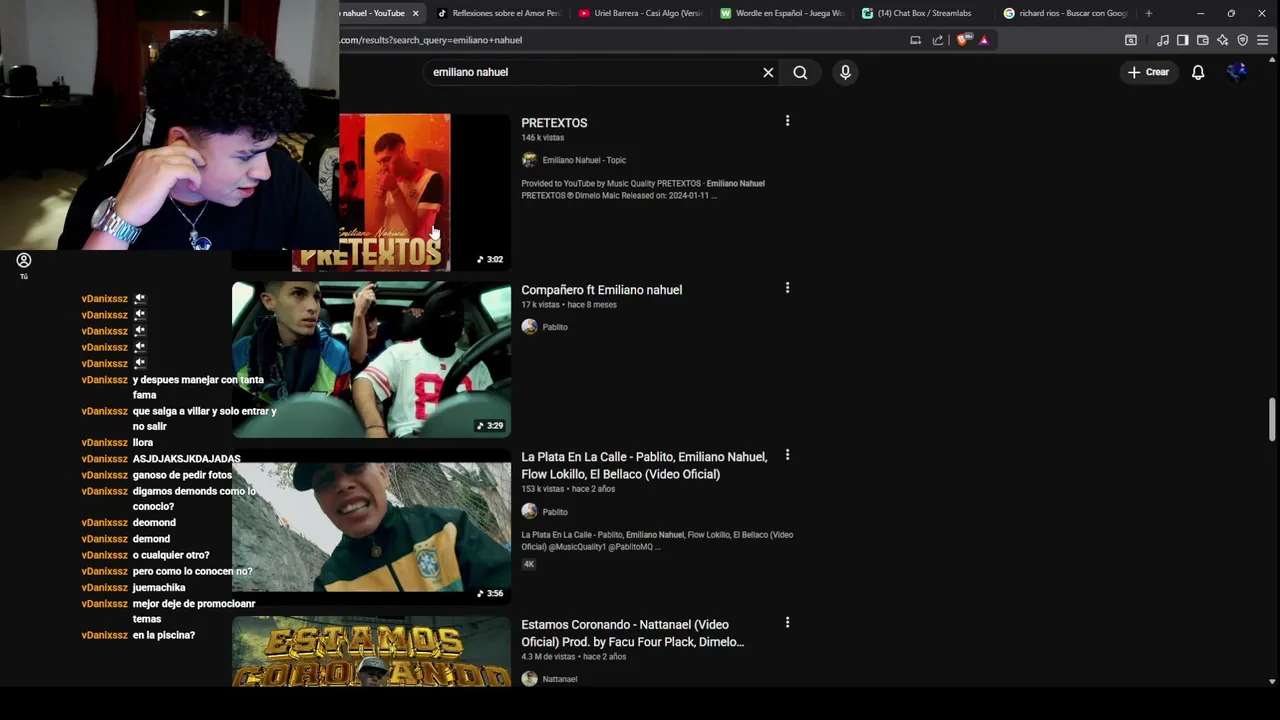
Task: Open Compañero ft Emiliano nahuel video title
Action: (601, 290)
